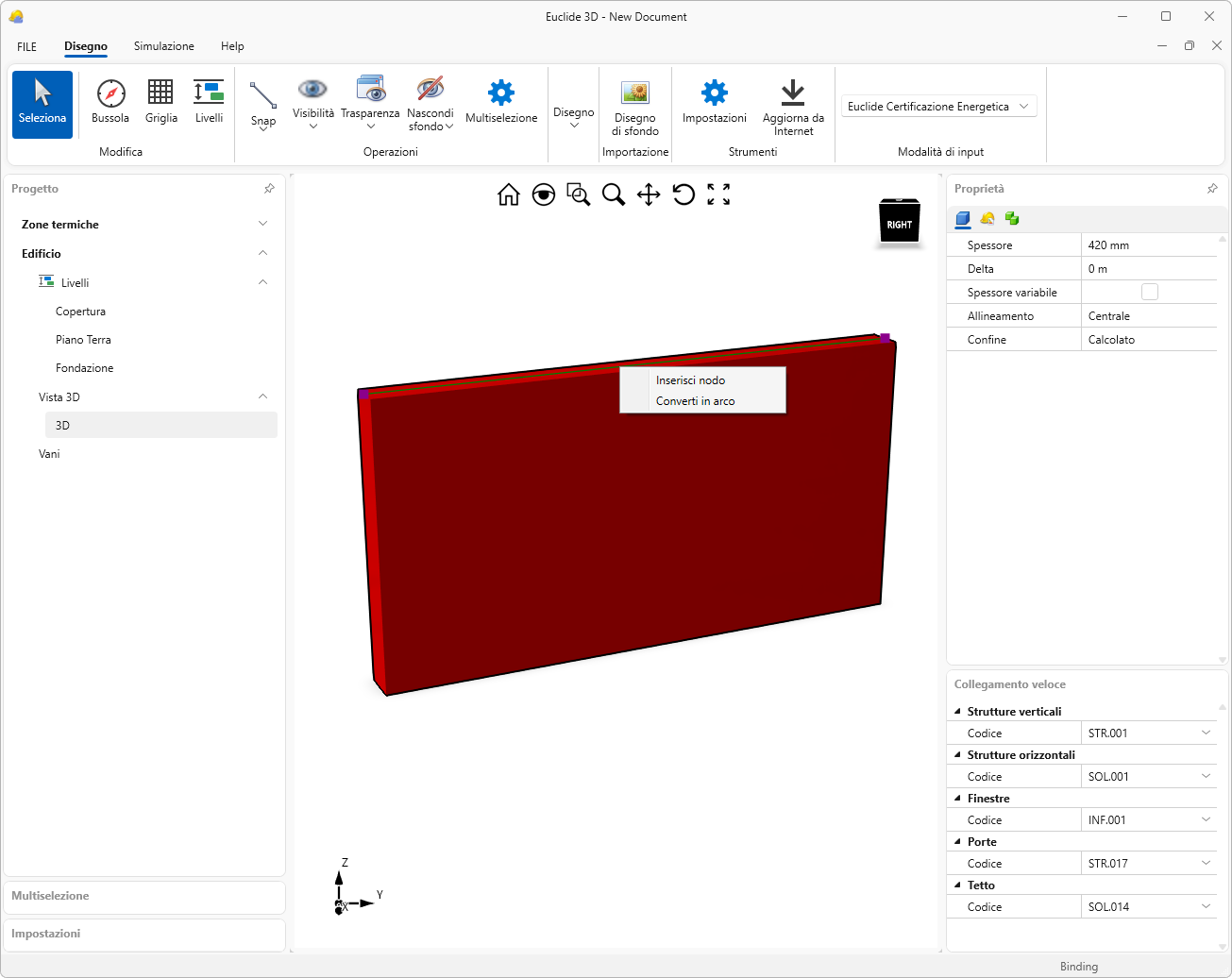Click the home view icon

[509, 194]
